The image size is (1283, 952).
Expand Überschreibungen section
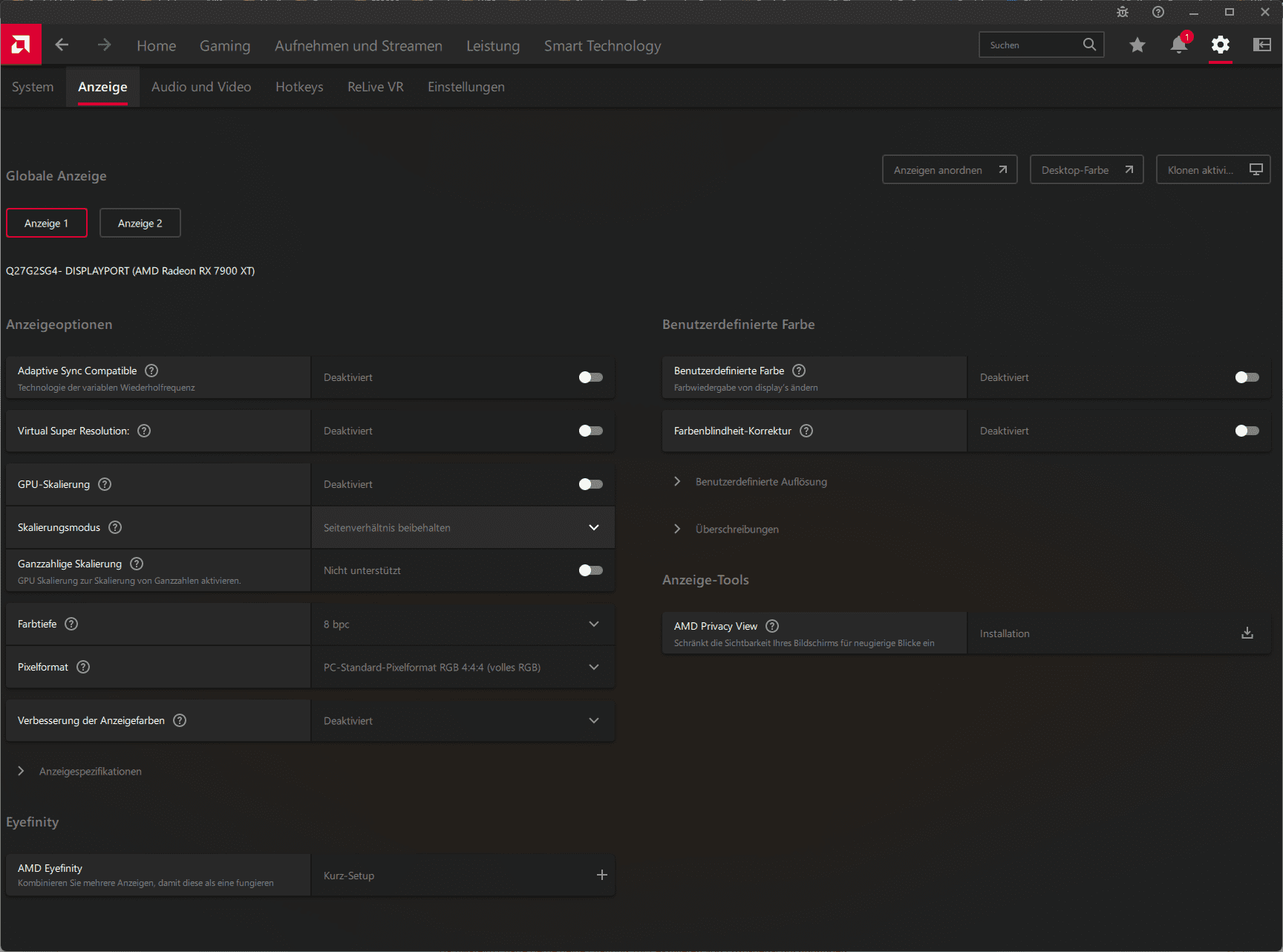click(x=726, y=529)
